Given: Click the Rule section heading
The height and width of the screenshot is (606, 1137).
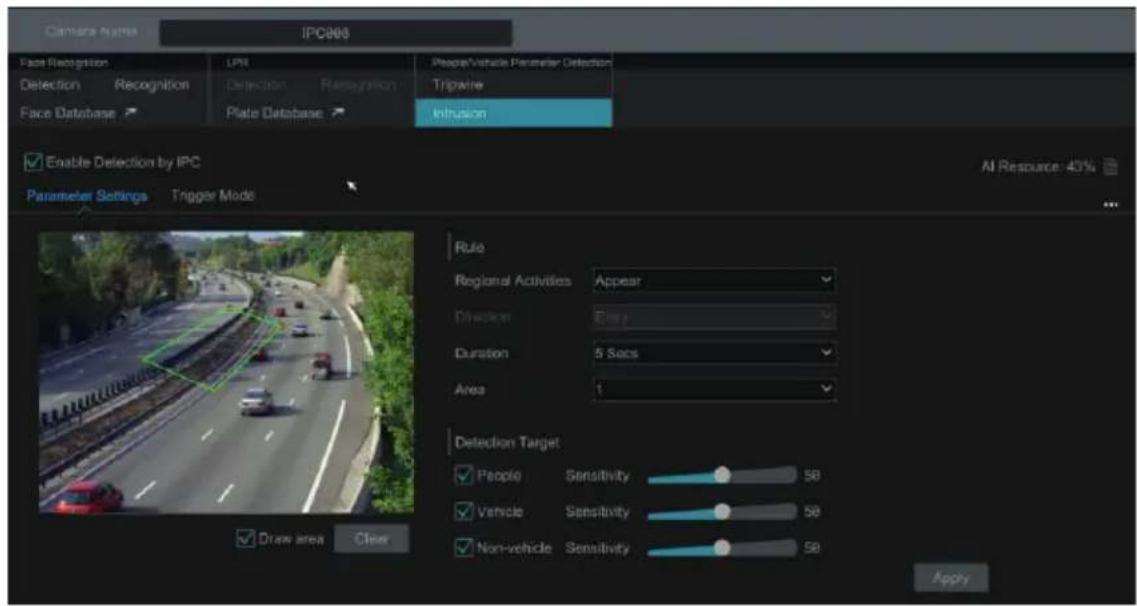Looking at the screenshot, I should click(469, 247).
